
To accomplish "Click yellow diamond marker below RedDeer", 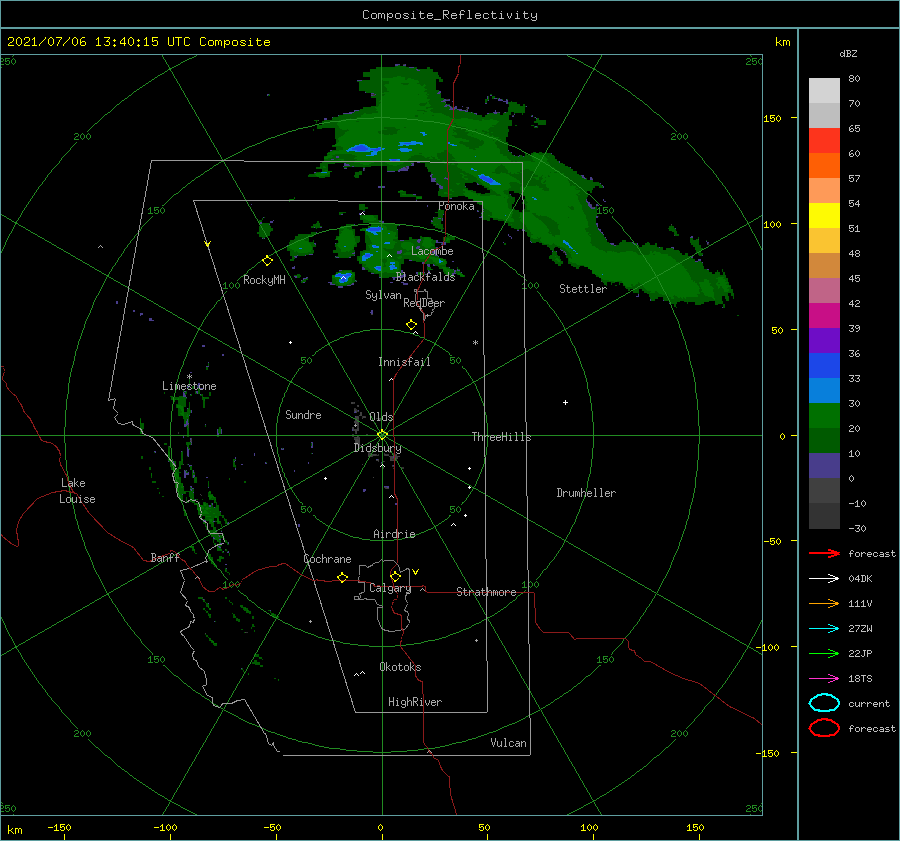I will (x=411, y=325).
